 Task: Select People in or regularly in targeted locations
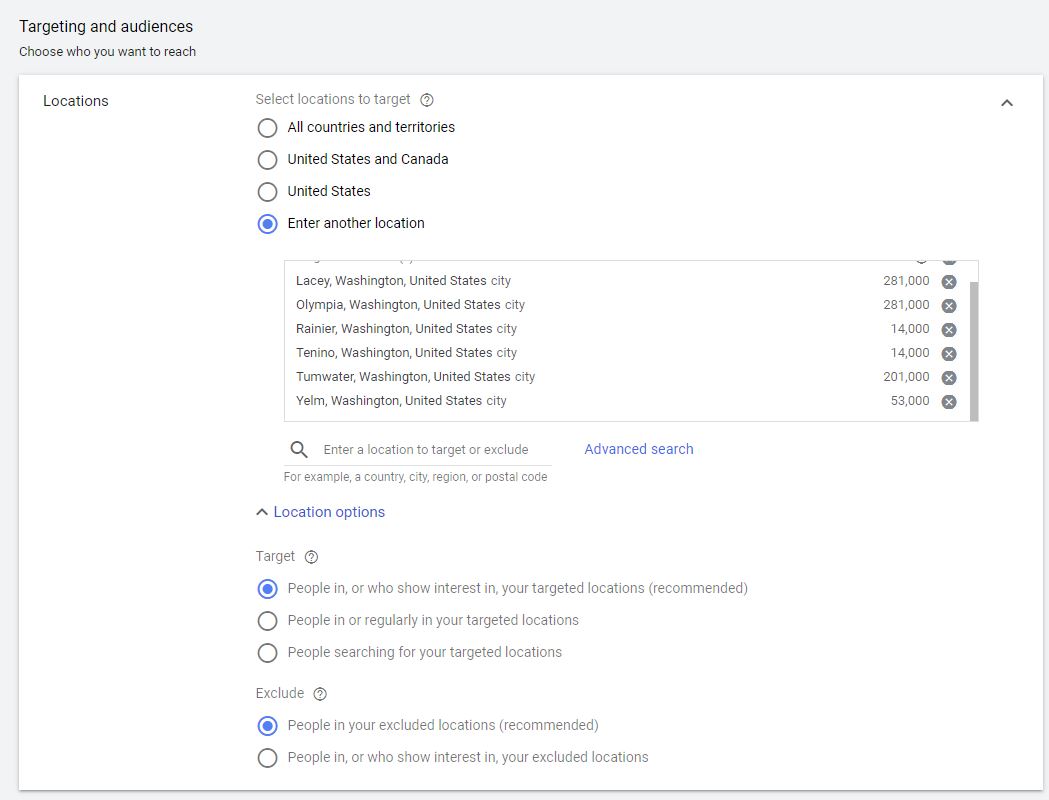point(267,621)
